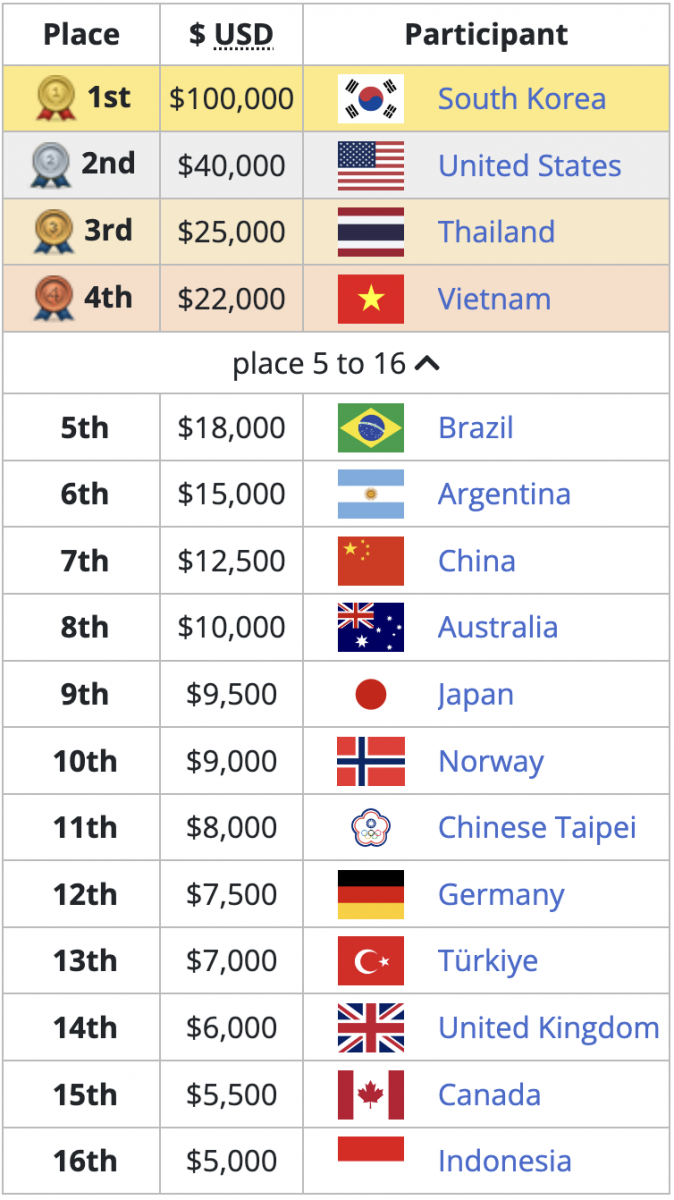Click the South Korea flag icon
The image size is (674, 1200).
coord(371,99)
